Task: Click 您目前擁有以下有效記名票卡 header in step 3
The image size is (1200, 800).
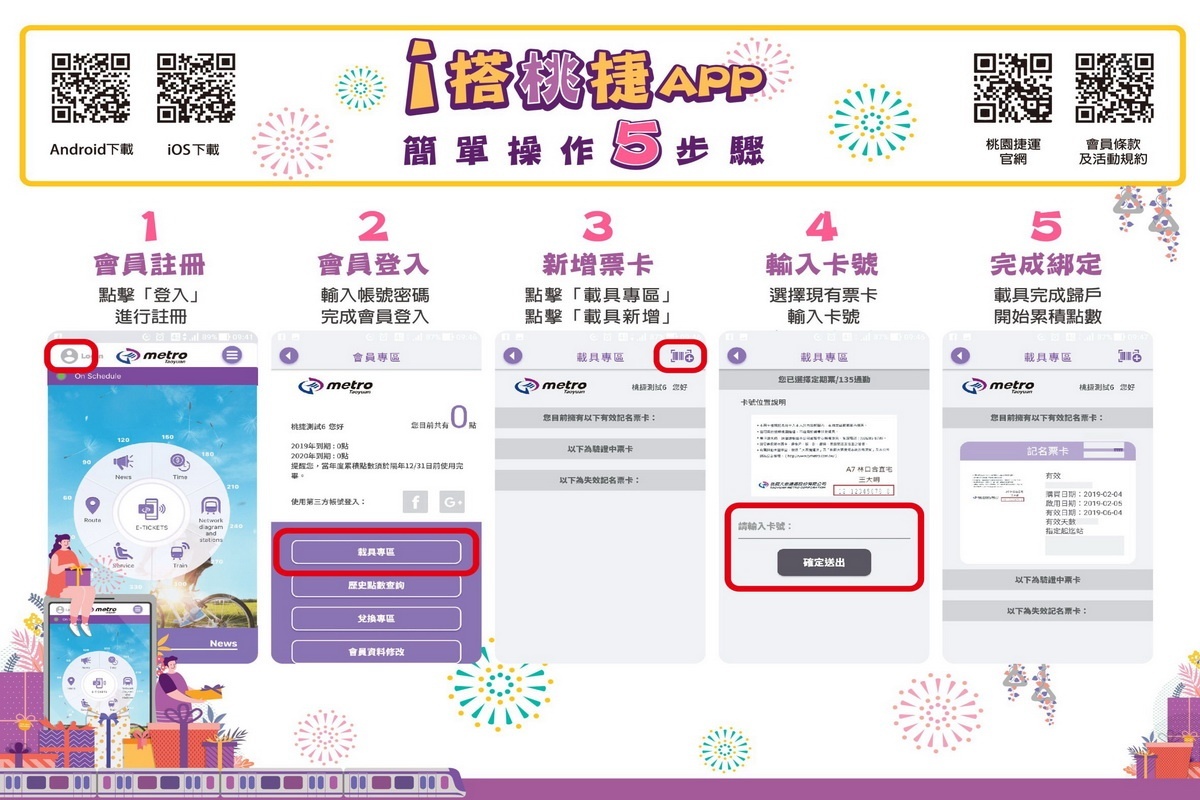Action: point(600,417)
